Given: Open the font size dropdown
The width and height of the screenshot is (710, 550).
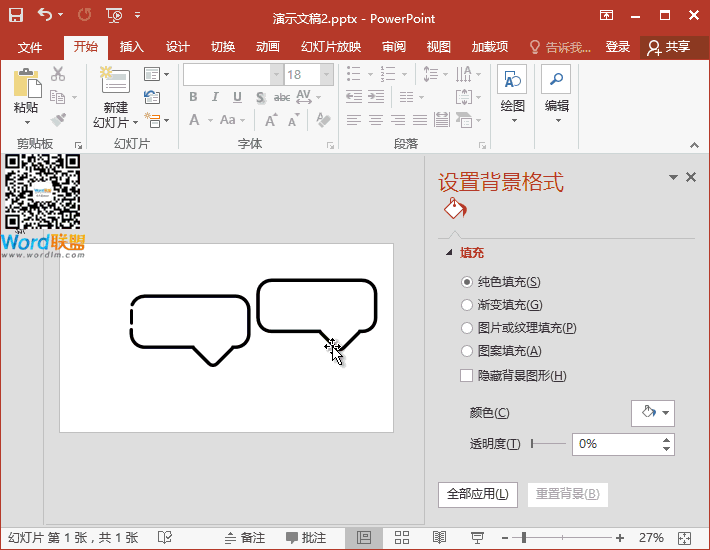Looking at the screenshot, I should (326, 74).
